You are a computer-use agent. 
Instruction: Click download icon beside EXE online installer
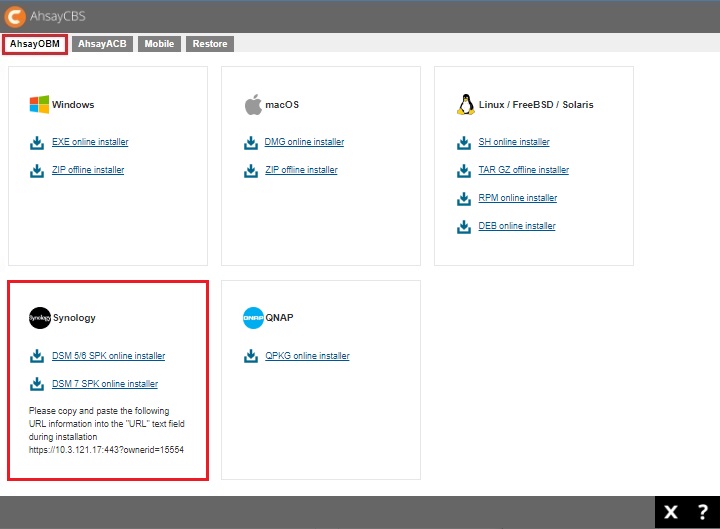(x=37, y=142)
